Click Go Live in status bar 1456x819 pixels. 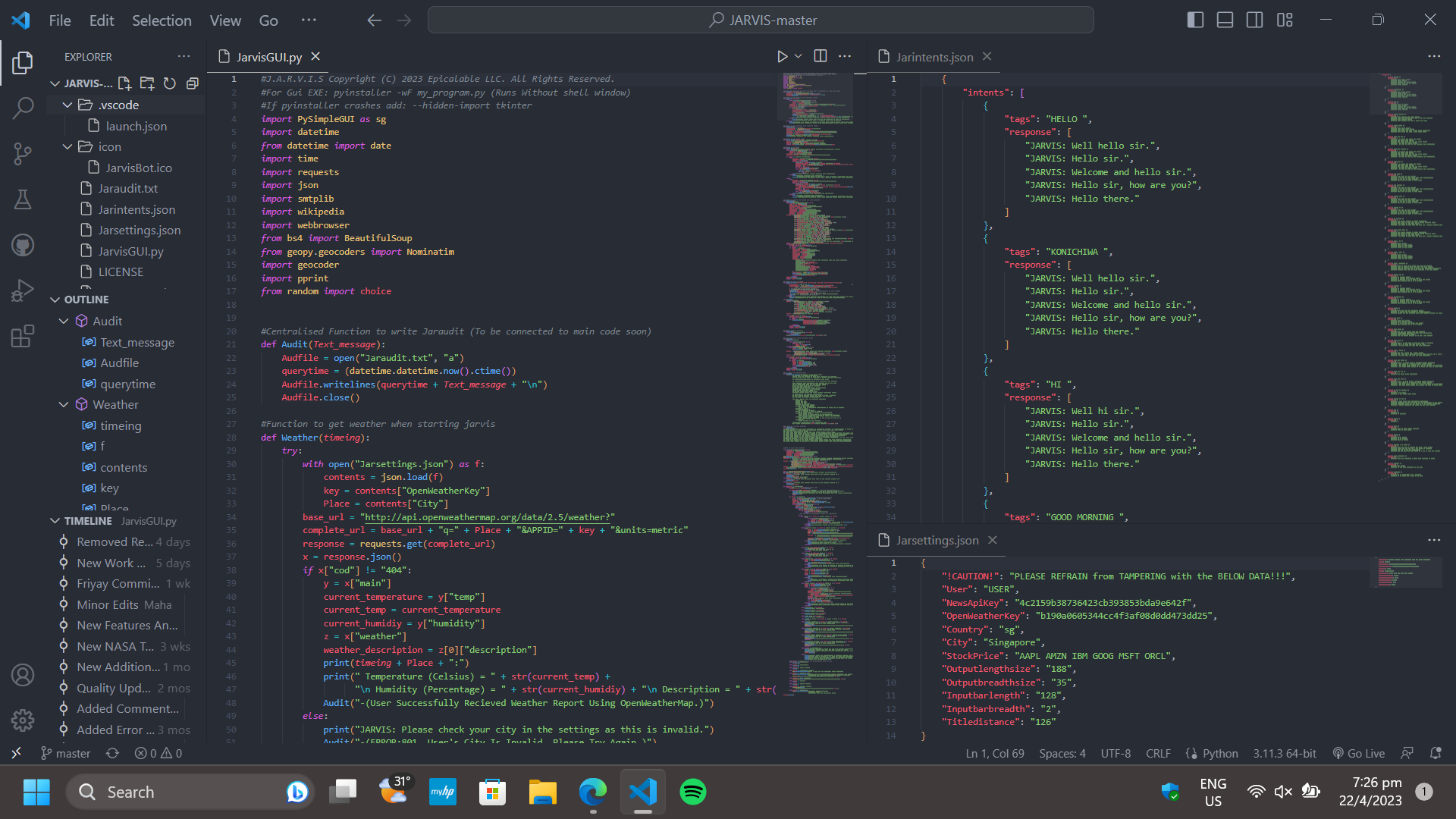1358,753
